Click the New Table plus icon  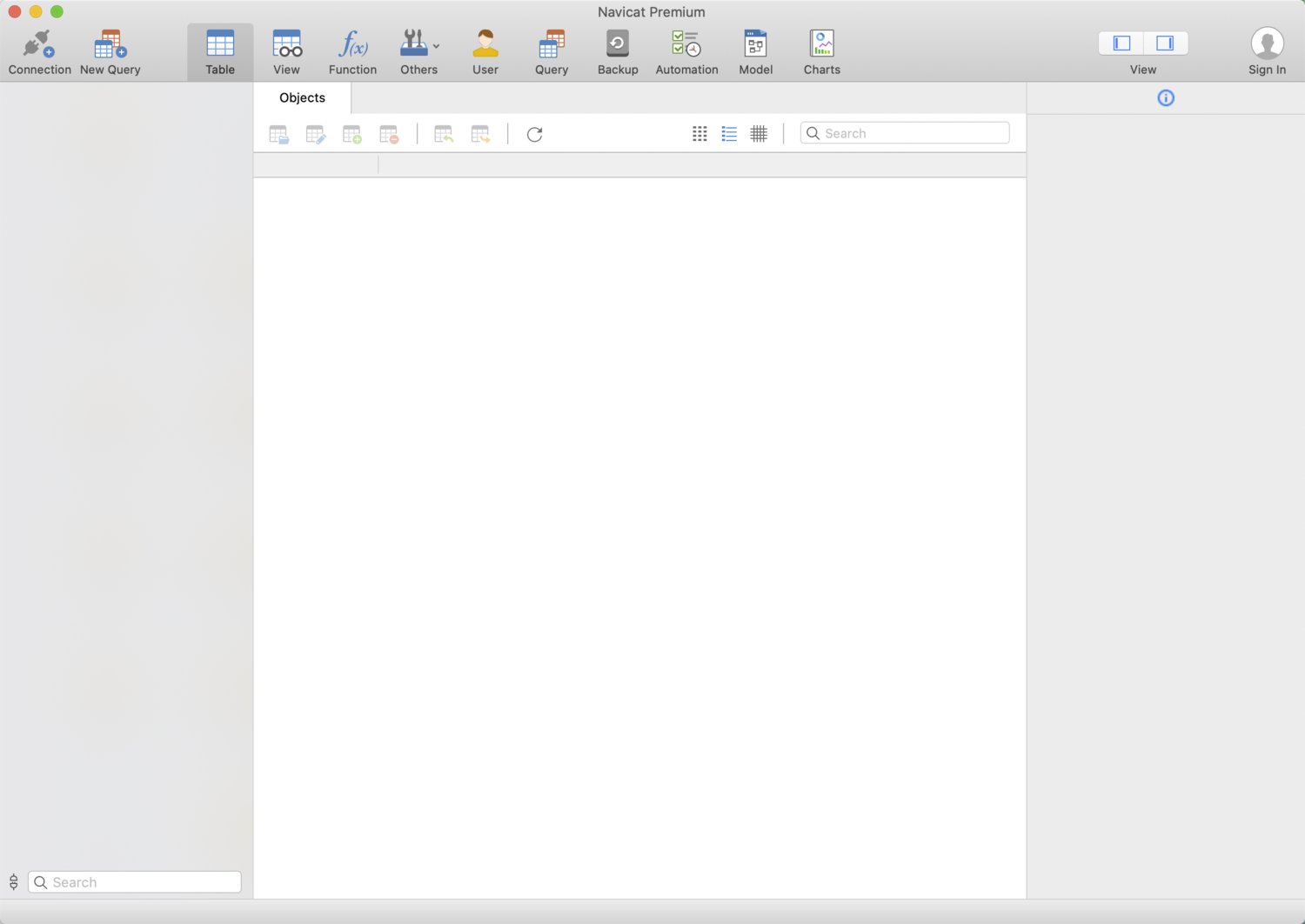352,134
